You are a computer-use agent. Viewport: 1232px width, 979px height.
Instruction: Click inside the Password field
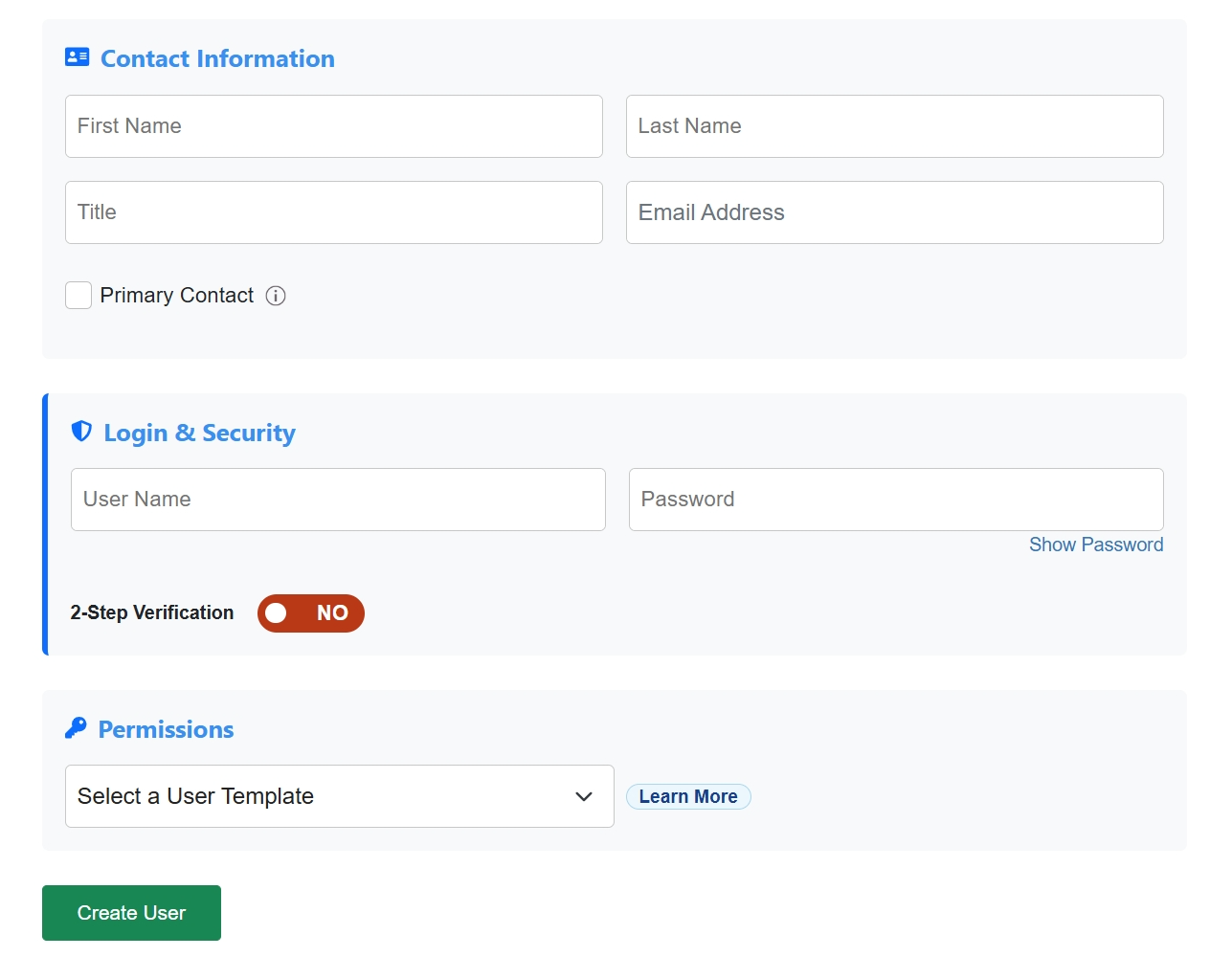(x=895, y=500)
